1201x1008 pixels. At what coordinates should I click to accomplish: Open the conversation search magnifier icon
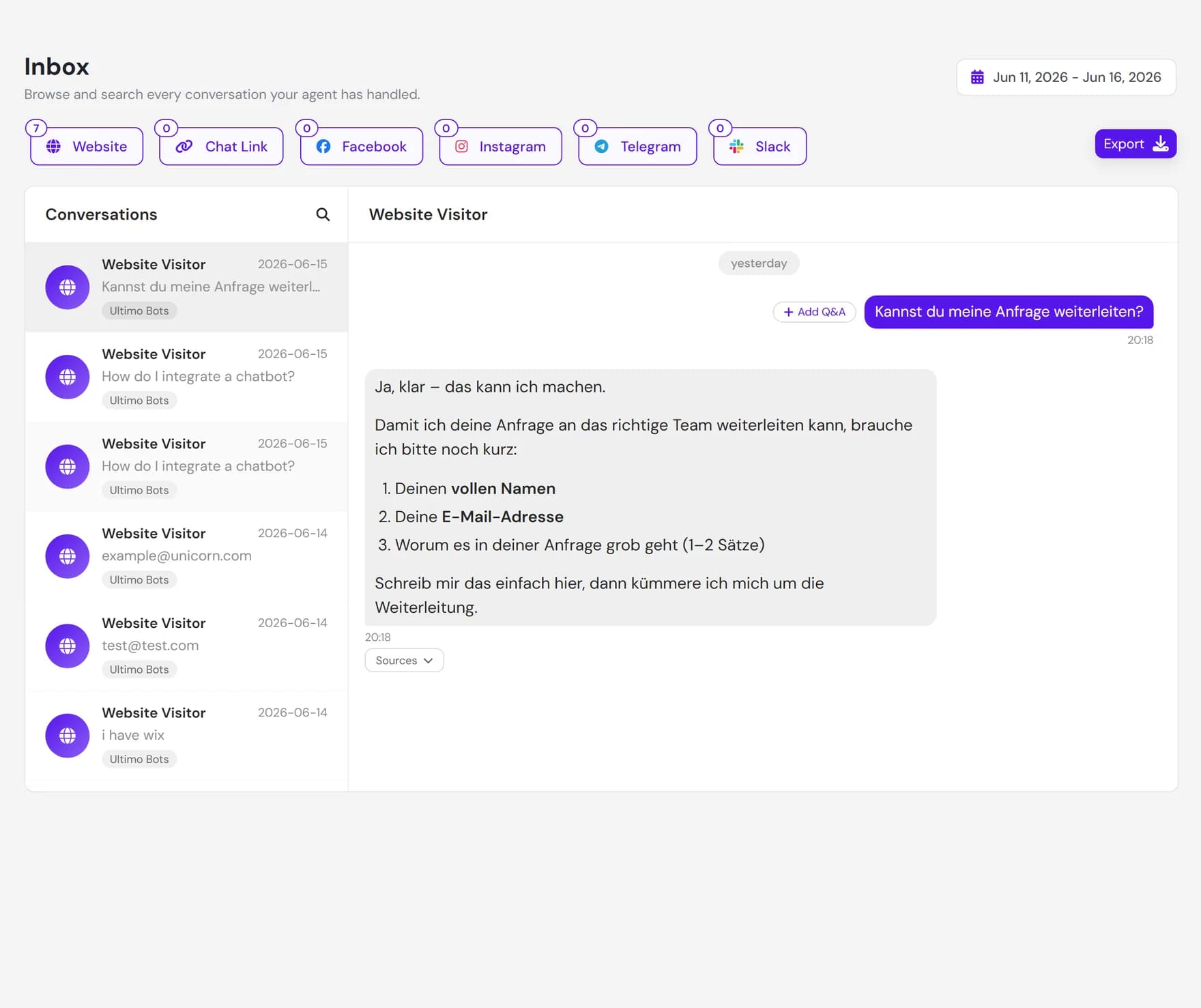pos(323,214)
